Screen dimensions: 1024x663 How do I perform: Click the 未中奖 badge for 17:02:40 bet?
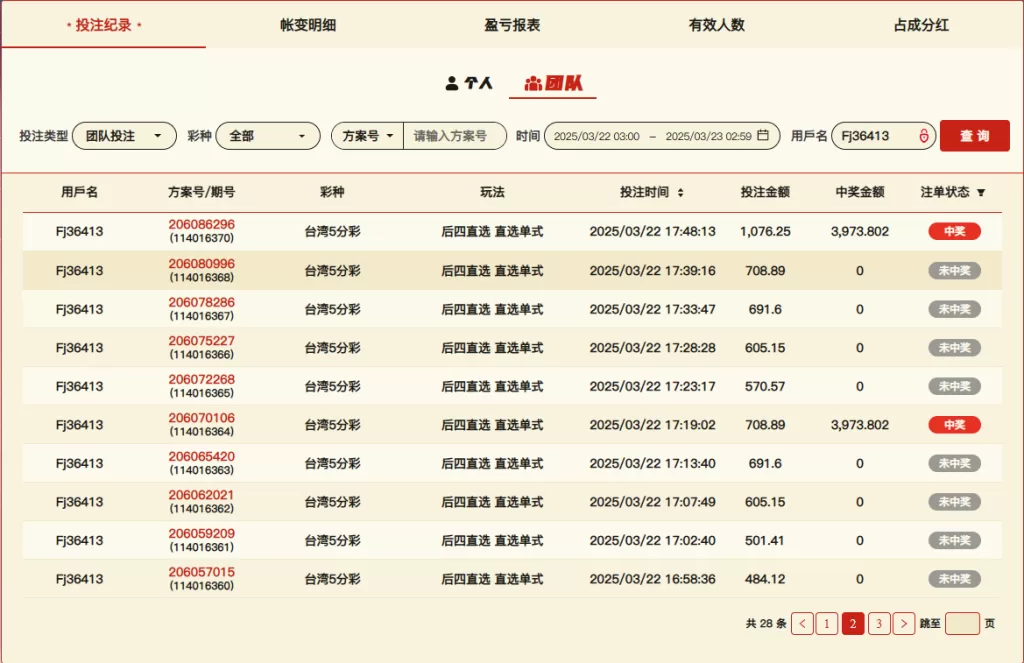(954, 540)
